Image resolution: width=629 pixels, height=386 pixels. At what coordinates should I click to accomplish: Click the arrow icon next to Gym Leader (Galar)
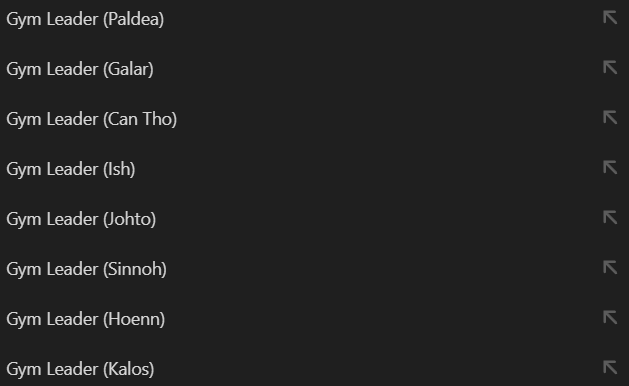pyautogui.click(x=610, y=67)
